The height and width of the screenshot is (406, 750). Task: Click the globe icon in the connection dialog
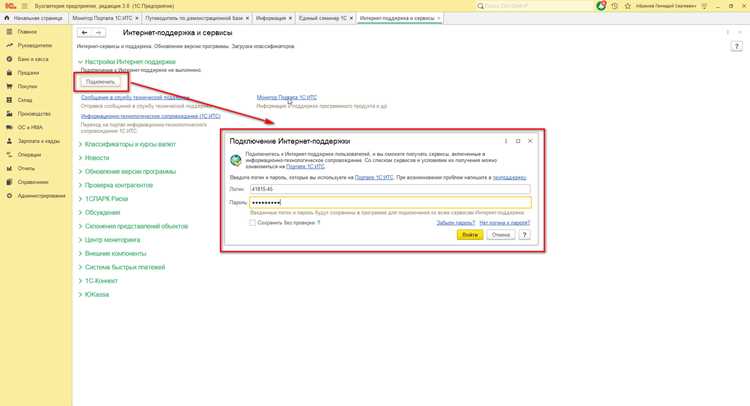tap(235, 160)
